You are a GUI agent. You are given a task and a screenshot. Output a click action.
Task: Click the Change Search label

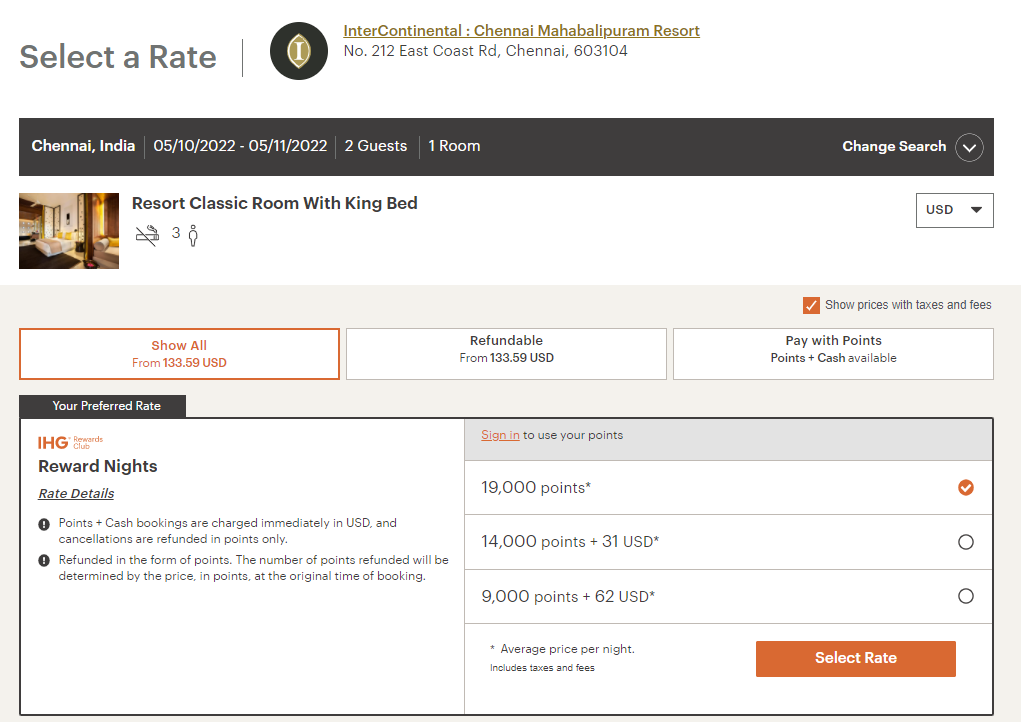click(894, 146)
